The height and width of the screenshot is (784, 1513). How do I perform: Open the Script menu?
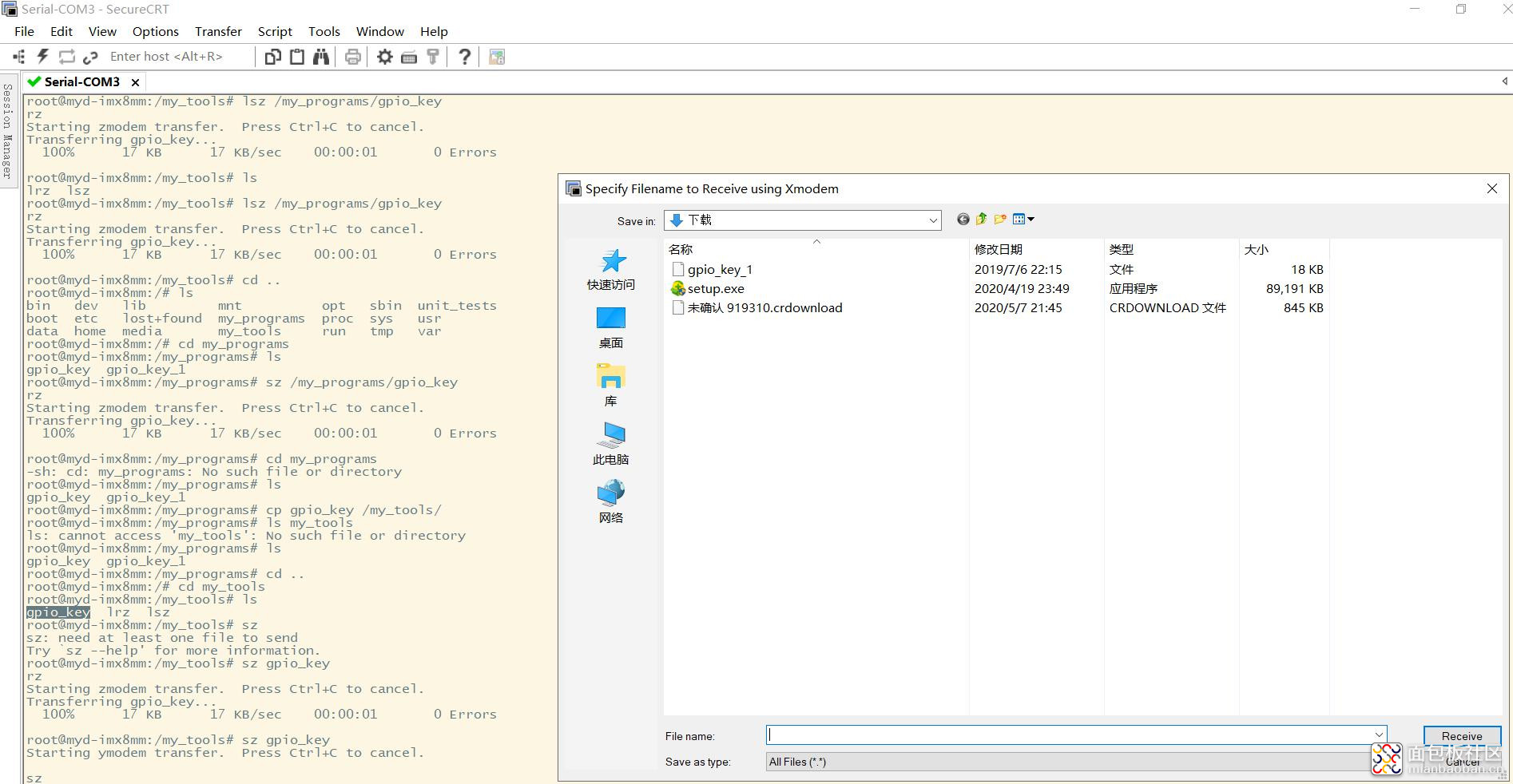point(275,31)
